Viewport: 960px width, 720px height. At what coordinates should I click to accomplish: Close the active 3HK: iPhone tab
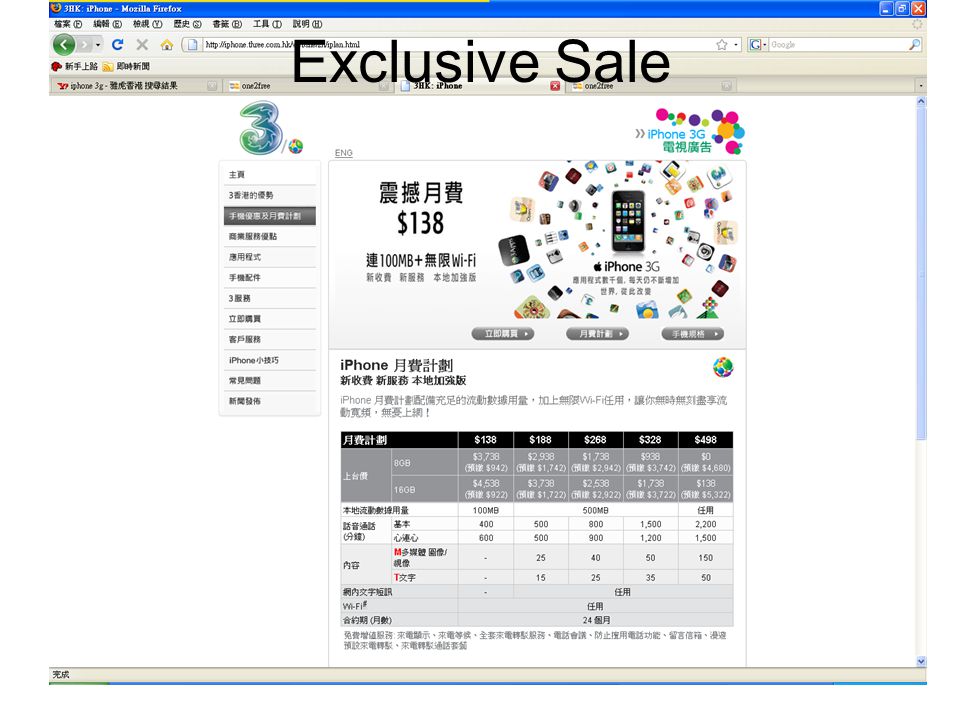tap(555, 86)
